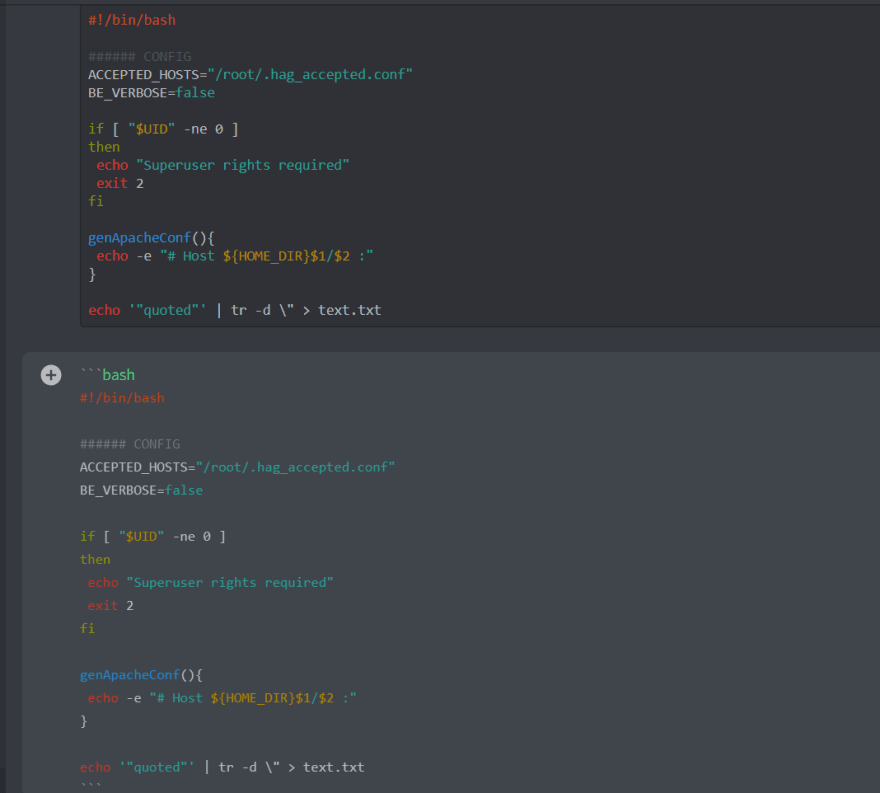Click the 'if [ "$UID" -ne 0 ]' line in message draft
Image resolution: width=880 pixels, height=793 pixels.
point(153,537)
